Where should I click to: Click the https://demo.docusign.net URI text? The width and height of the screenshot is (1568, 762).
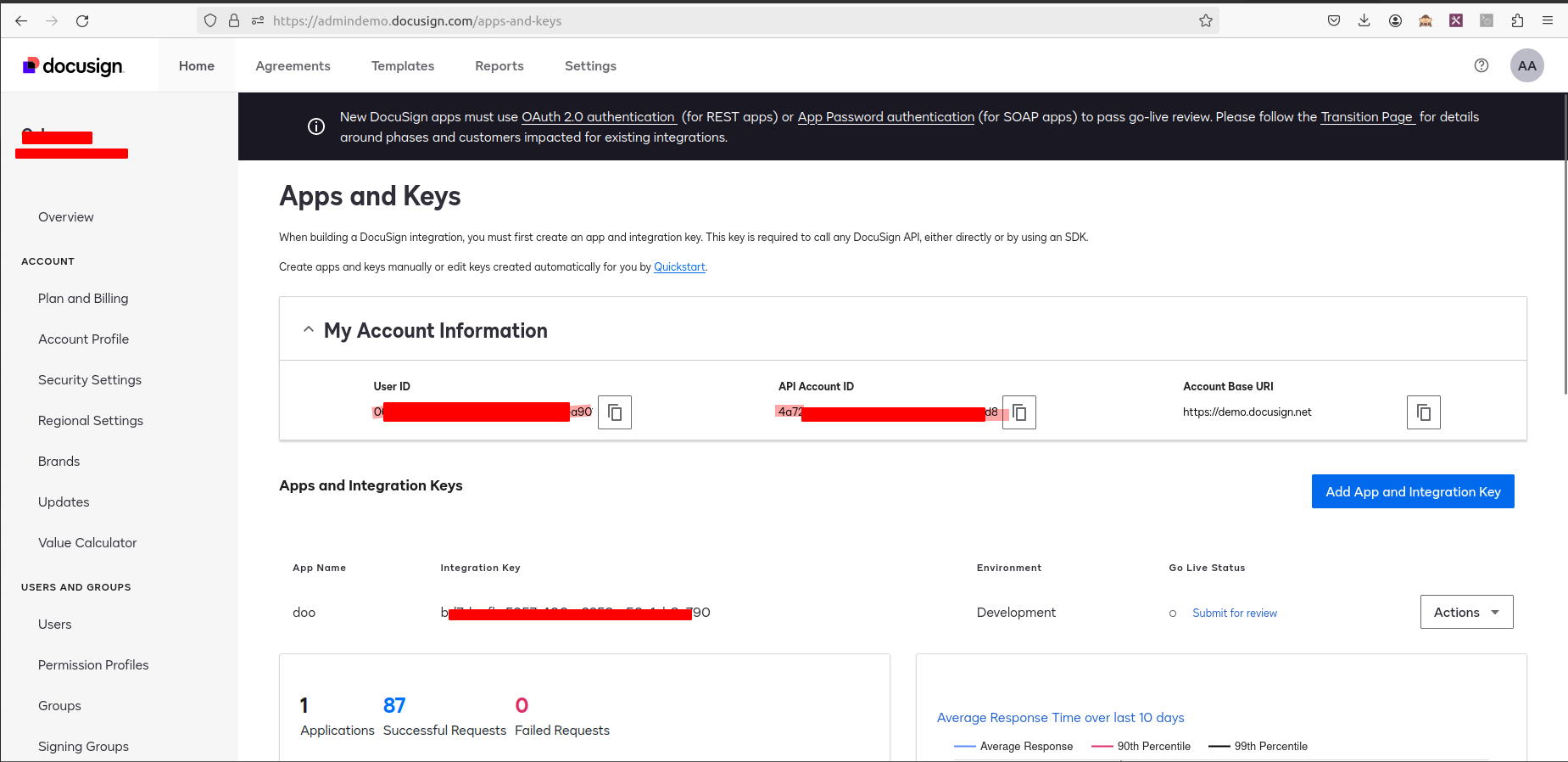(x=1247, y=412)
